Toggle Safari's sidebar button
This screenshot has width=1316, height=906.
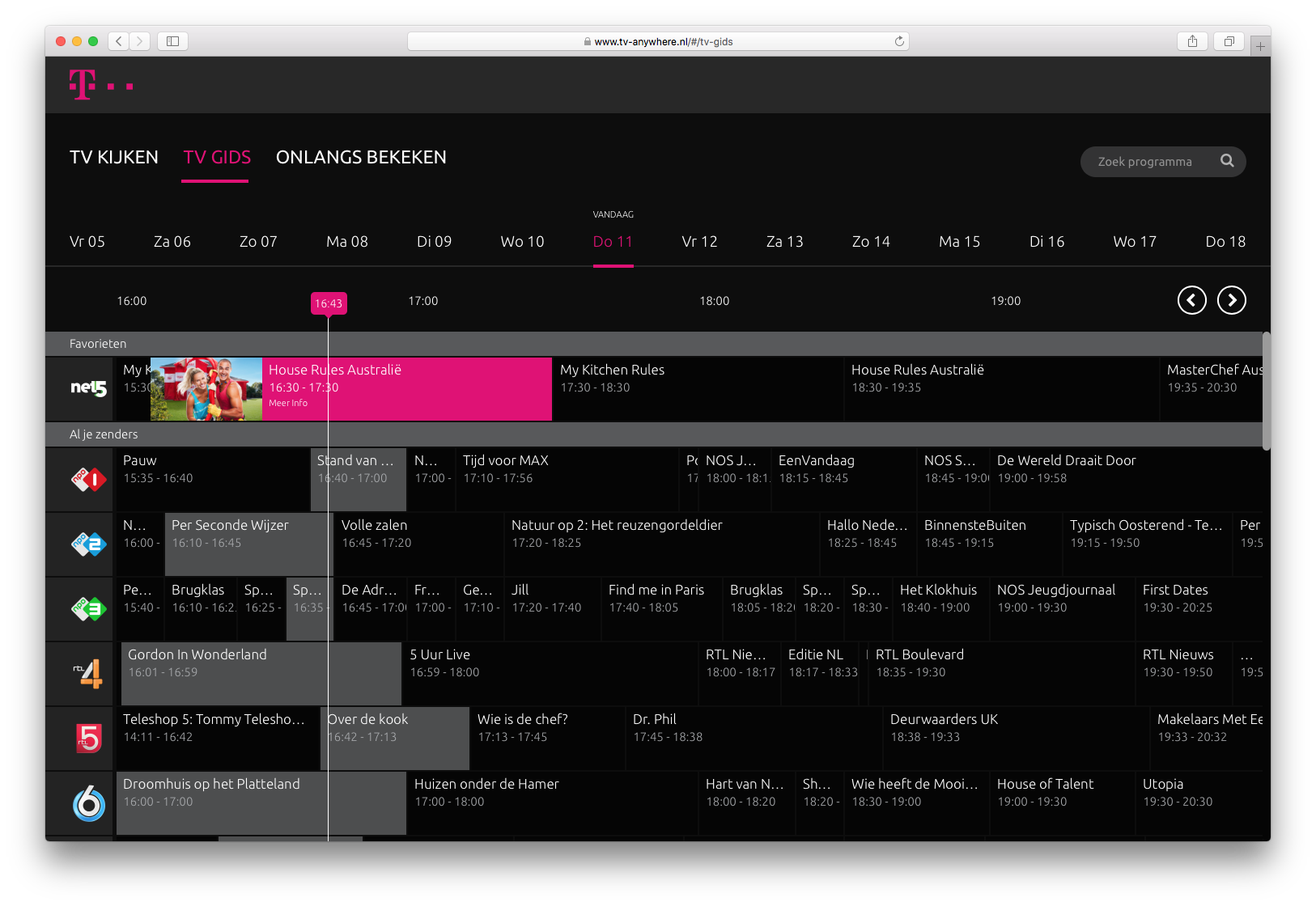[172, 41]
